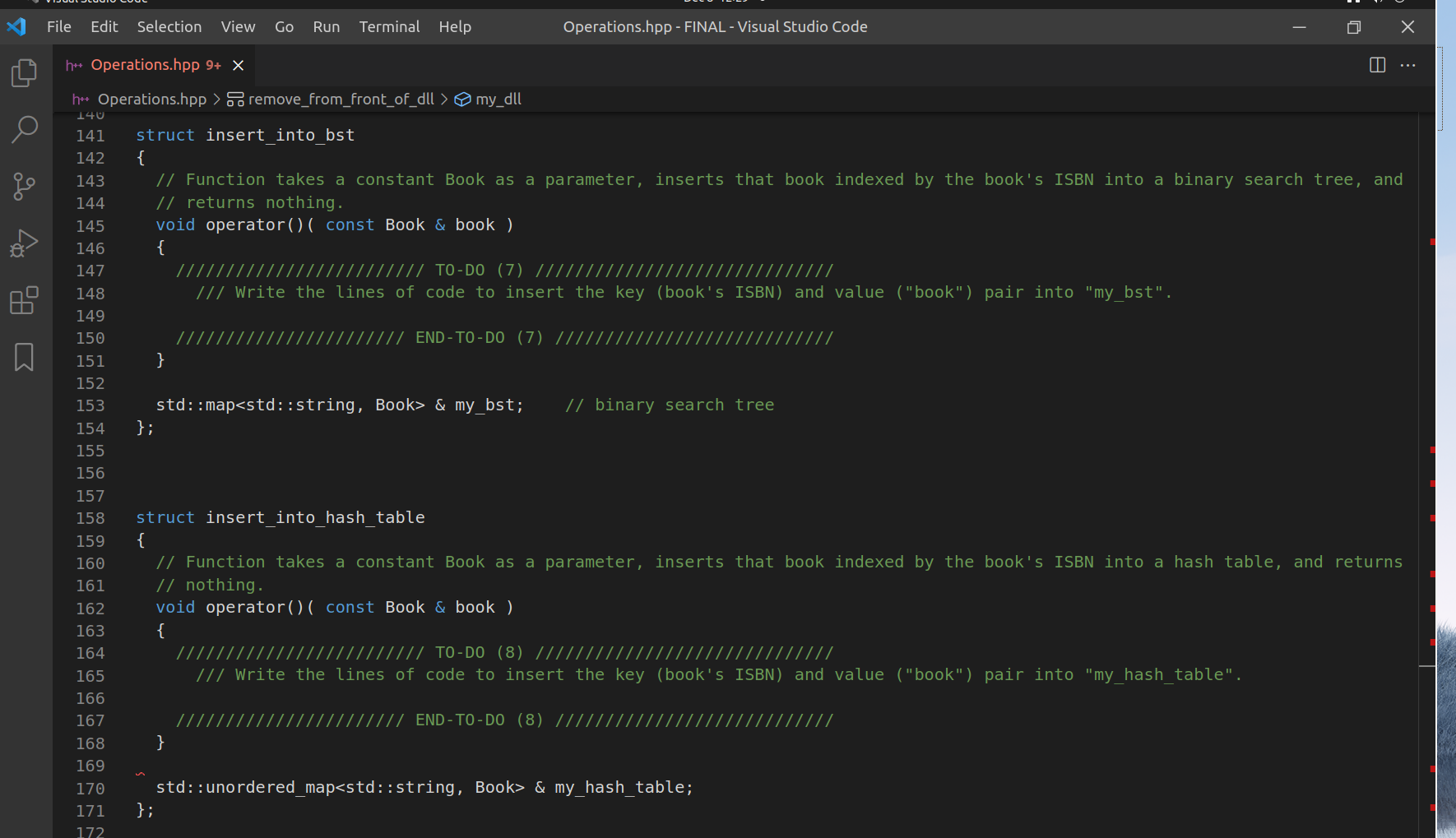Click line number 153 in the gutter
1456x838 pixels.
pyautogui.click(x=90, y=405)
